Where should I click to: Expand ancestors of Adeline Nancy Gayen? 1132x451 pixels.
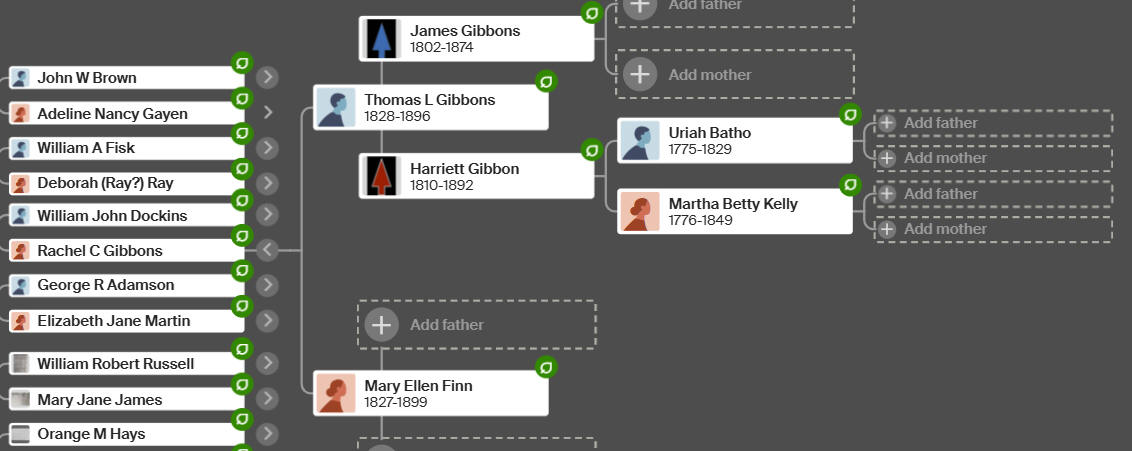coord(267,113)
